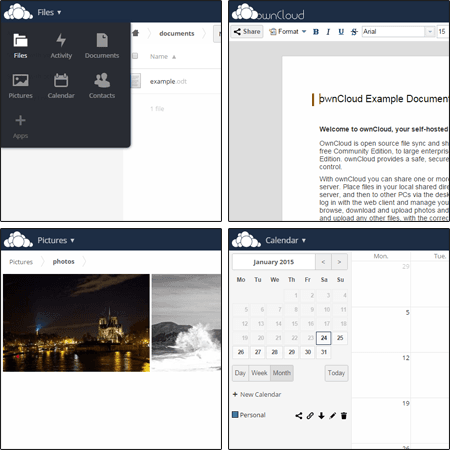Show CalDAV link for Personal calendar

click(x=310, y=415)
